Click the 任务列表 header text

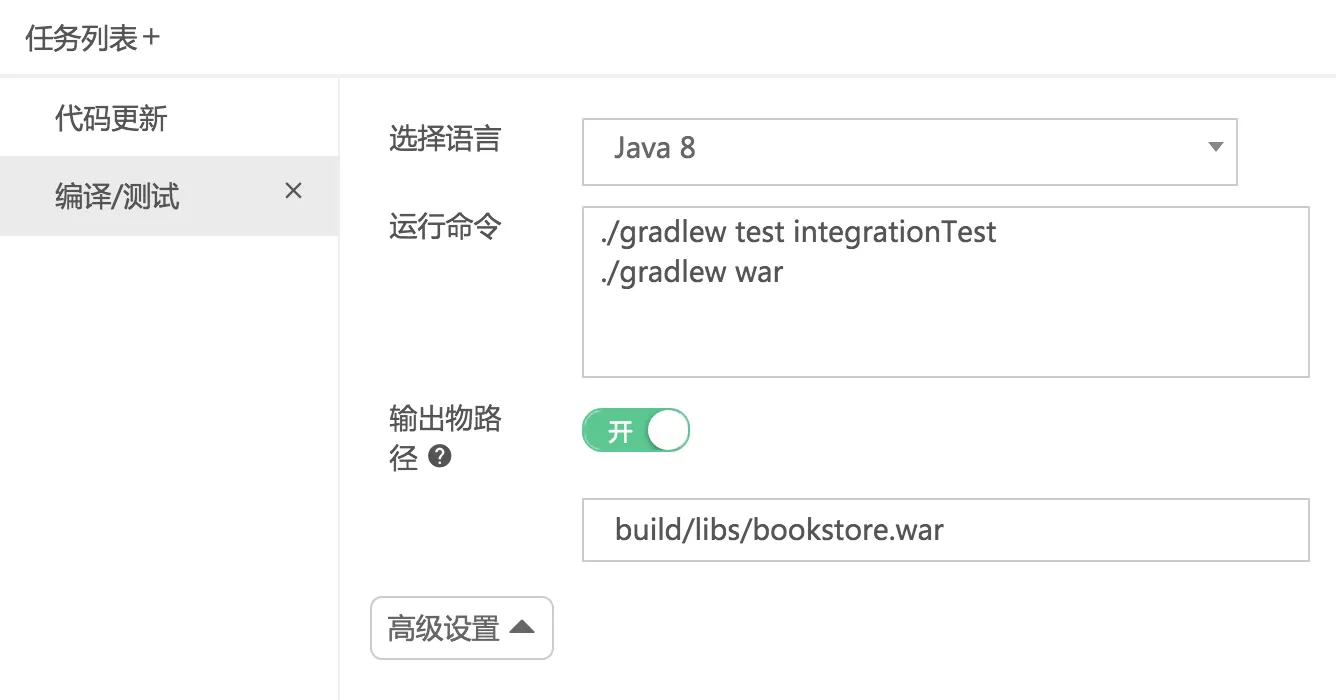pos(80,39)
